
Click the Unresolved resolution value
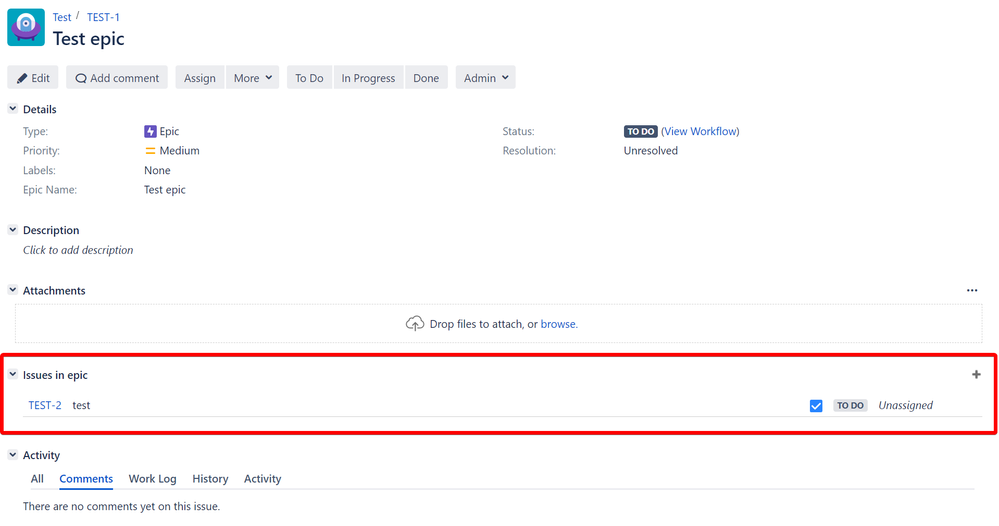pos(650,151)
